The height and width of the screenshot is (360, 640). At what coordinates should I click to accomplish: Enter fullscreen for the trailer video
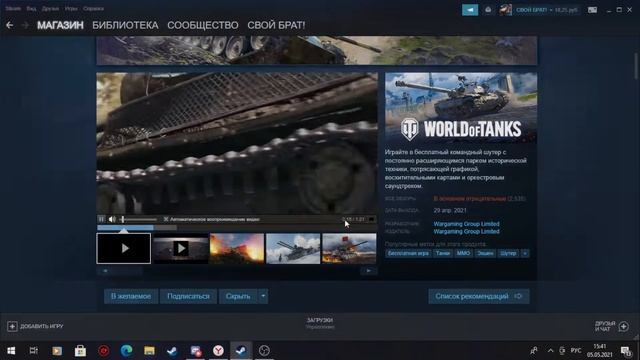point(371,219)
